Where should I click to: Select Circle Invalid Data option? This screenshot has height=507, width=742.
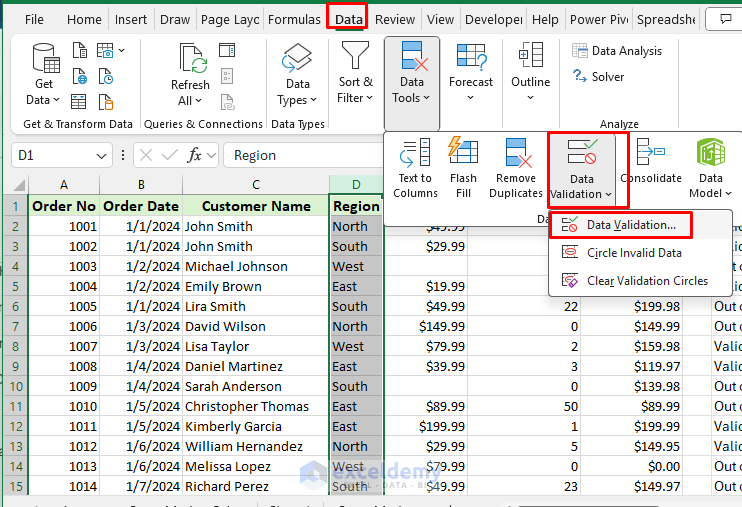634,253
